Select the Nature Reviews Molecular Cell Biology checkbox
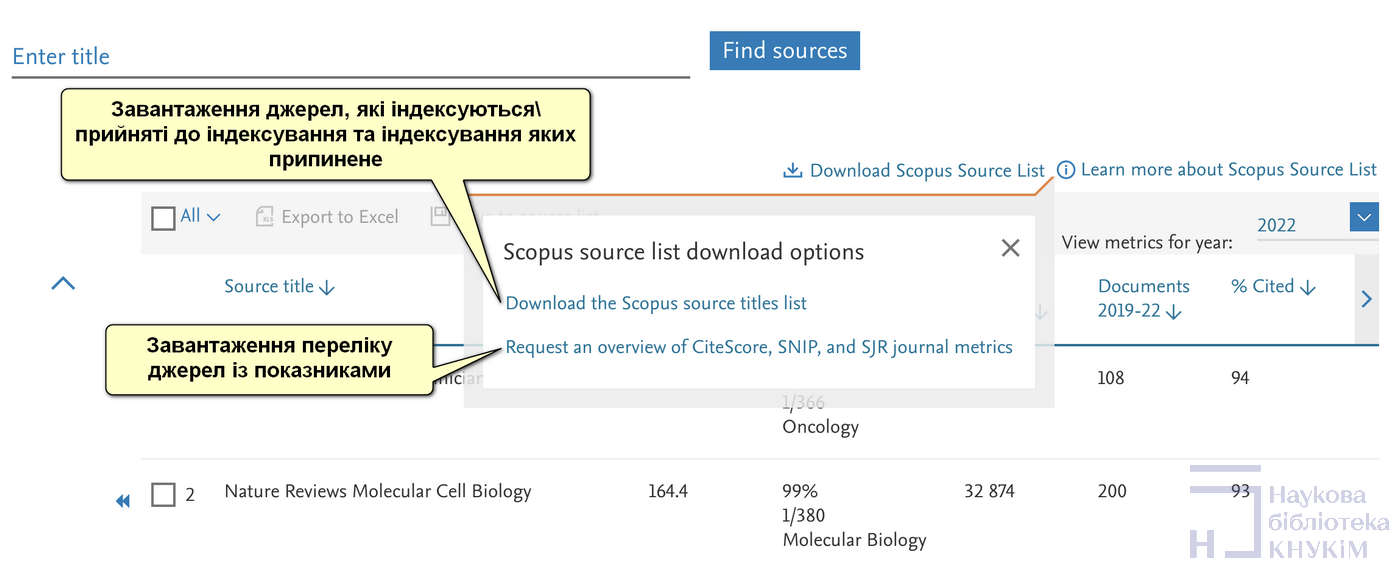 163,494
